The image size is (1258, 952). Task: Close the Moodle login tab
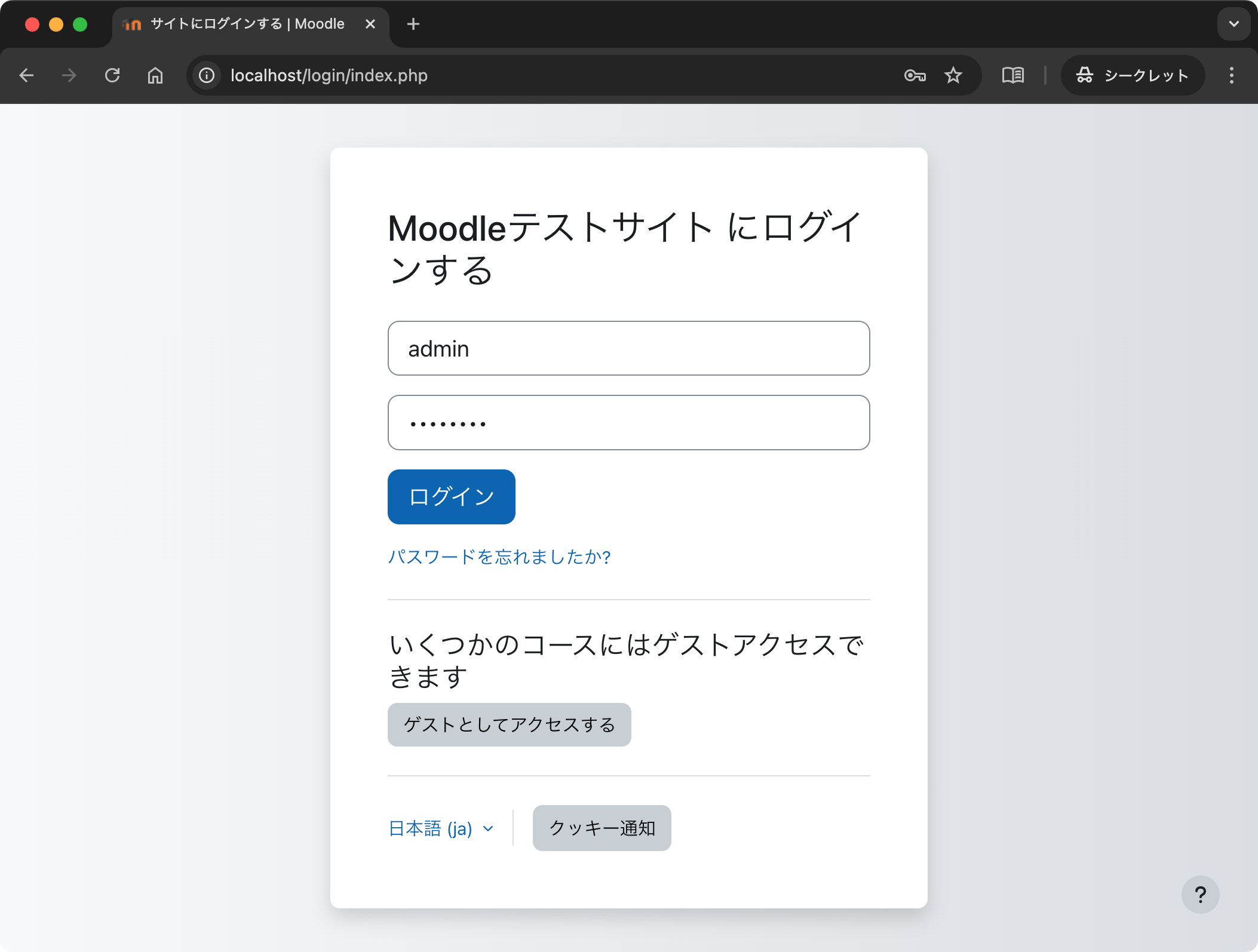point(370,24)
